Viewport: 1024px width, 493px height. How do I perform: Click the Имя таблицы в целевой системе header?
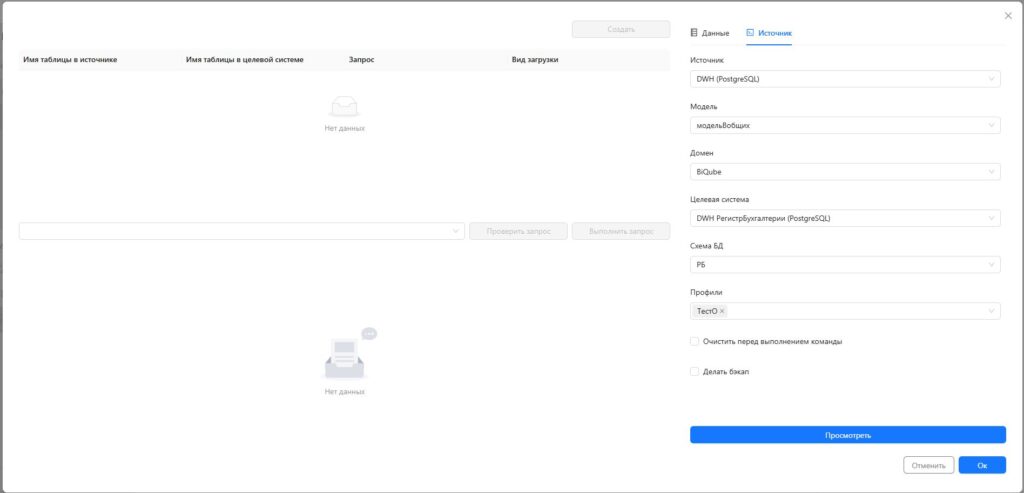pos(245,59)
